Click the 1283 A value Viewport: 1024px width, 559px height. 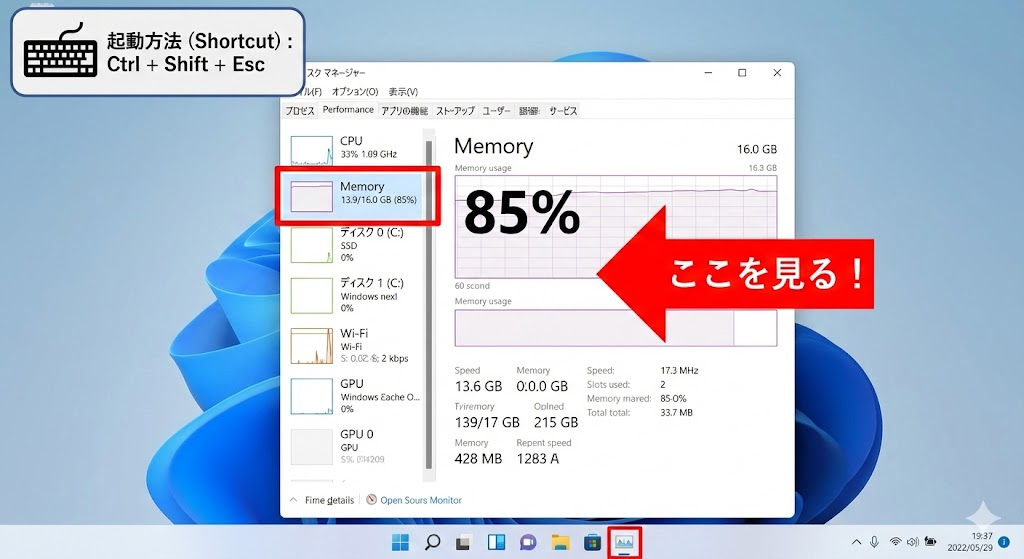(537, 458)
